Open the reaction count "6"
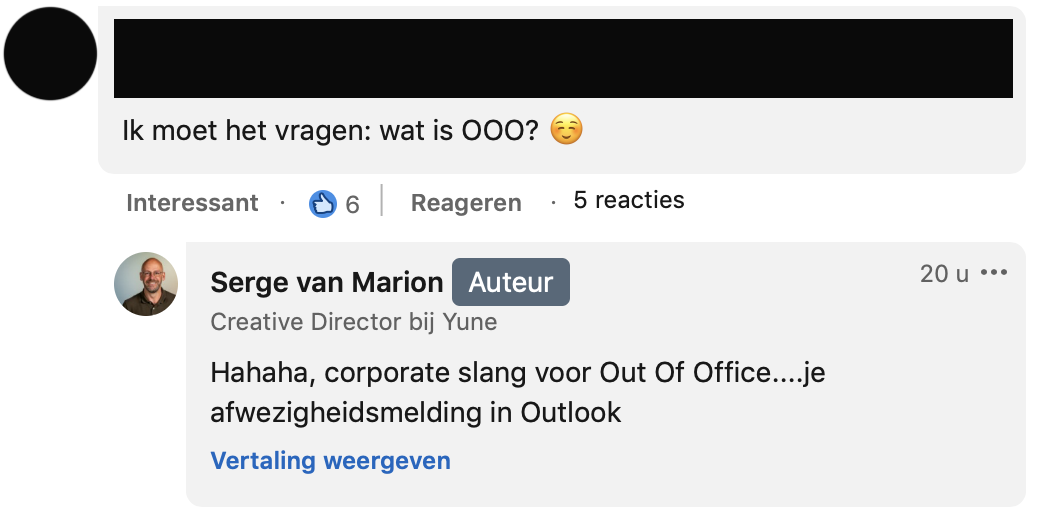This screenshot has width=1038, height=514. point(352,205)
